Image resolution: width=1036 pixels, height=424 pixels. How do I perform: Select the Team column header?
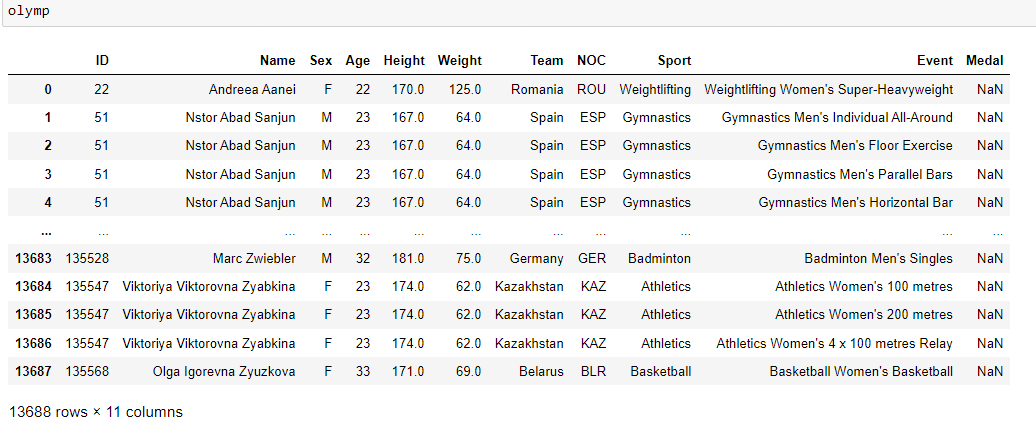coord(546,61)
